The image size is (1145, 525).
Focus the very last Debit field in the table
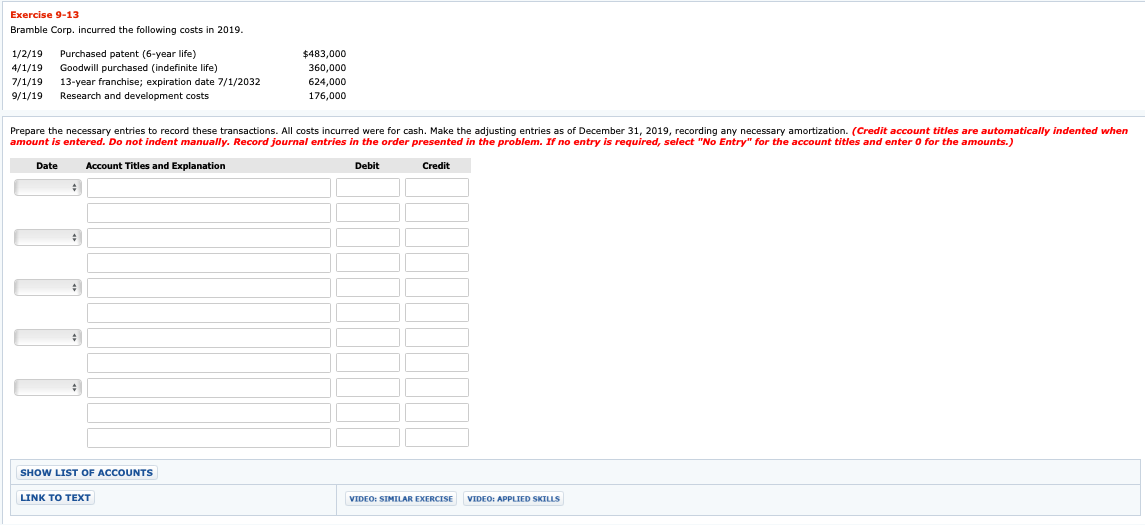tap(368, 437)
